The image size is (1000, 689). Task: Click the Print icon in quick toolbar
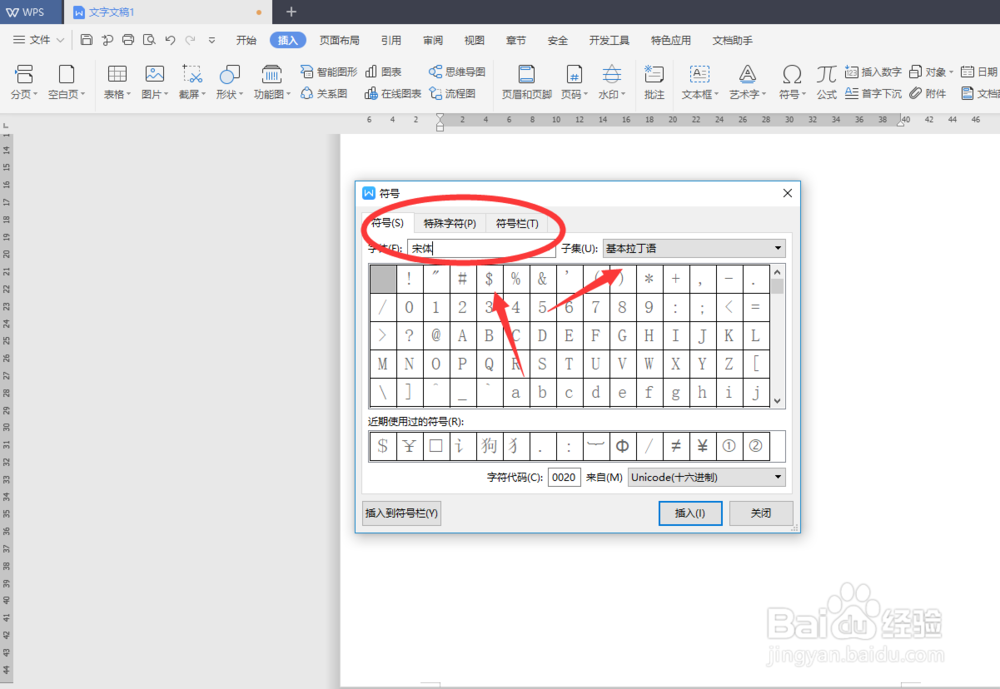point(128,40)
